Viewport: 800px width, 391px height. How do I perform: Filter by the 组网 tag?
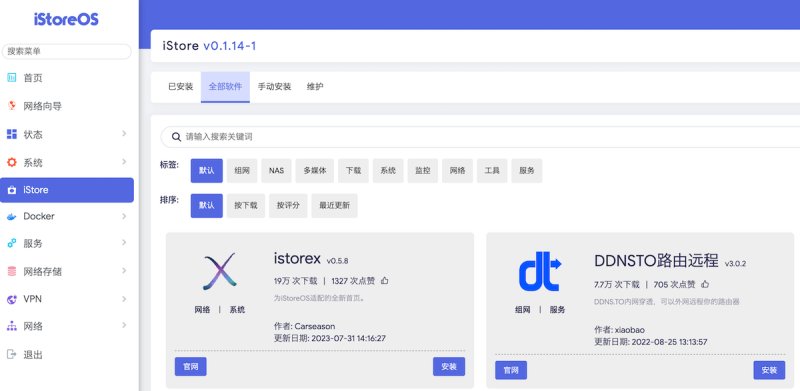(242, 170)
